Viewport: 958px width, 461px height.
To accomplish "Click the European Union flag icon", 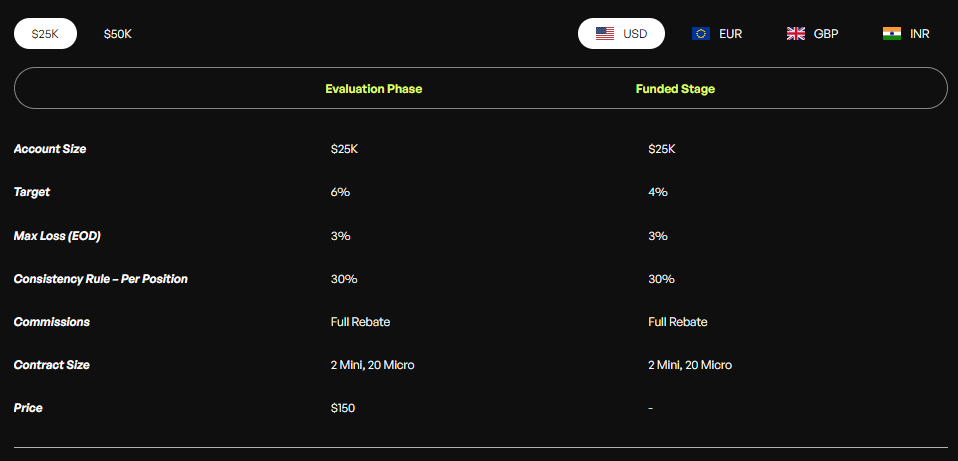I will pos(701,33).
